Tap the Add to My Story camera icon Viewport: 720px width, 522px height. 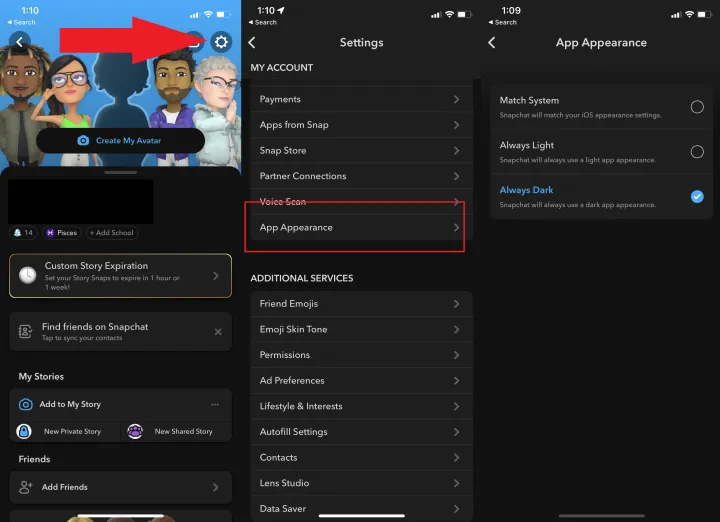pos(26,404)
